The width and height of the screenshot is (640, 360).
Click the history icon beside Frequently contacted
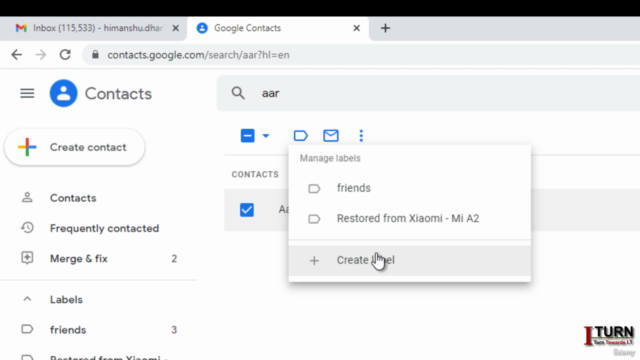click(x=27, y=228)
